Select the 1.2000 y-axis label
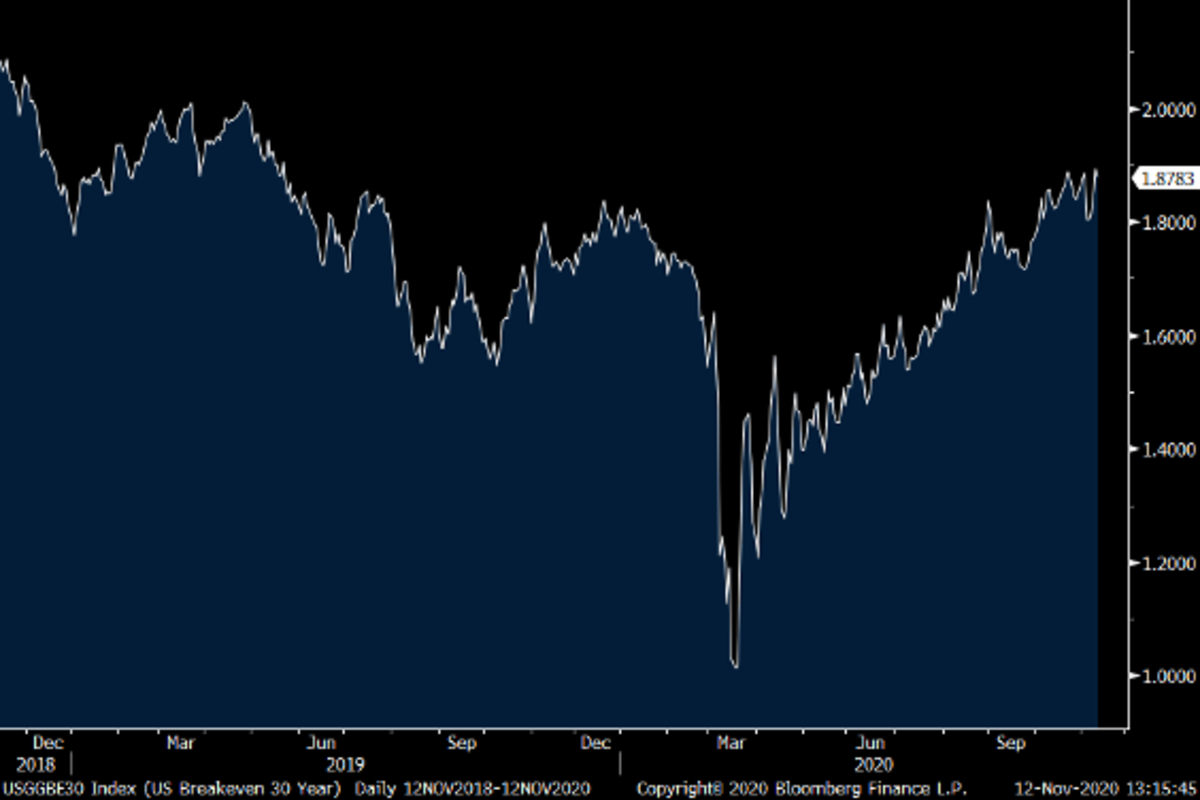The height and width of the screenshot is (800, 1200). [1168, 563]
